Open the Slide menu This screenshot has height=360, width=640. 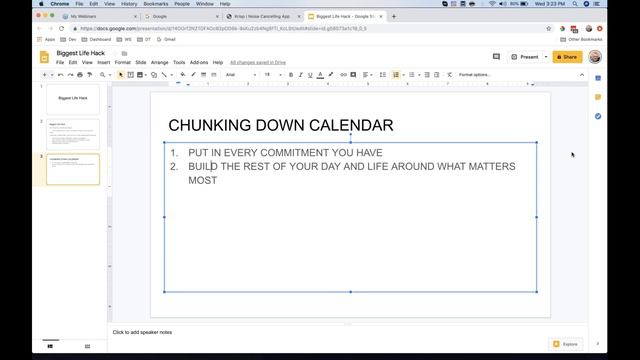pos(141,62)
